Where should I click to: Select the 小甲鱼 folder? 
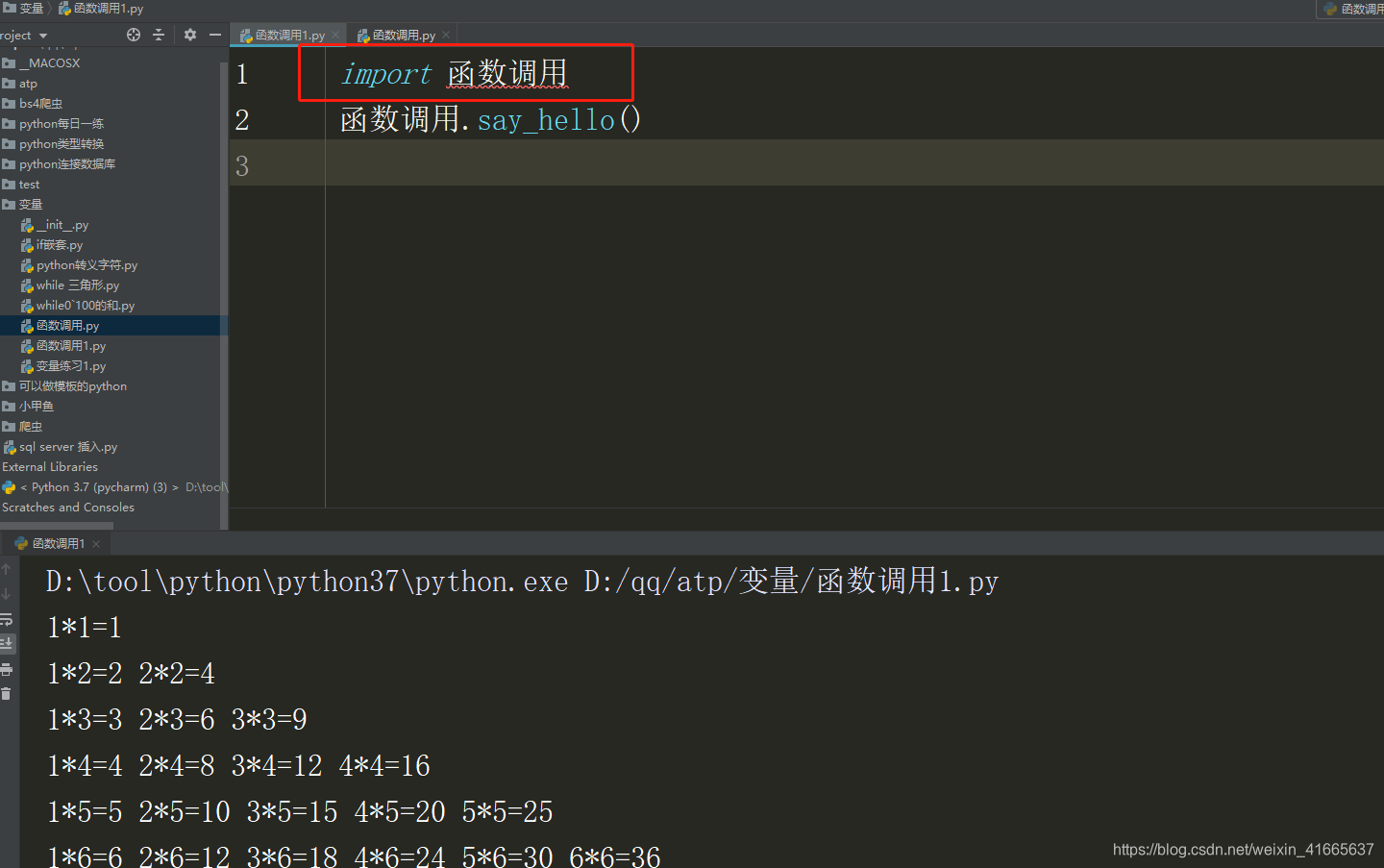point(28,407)
